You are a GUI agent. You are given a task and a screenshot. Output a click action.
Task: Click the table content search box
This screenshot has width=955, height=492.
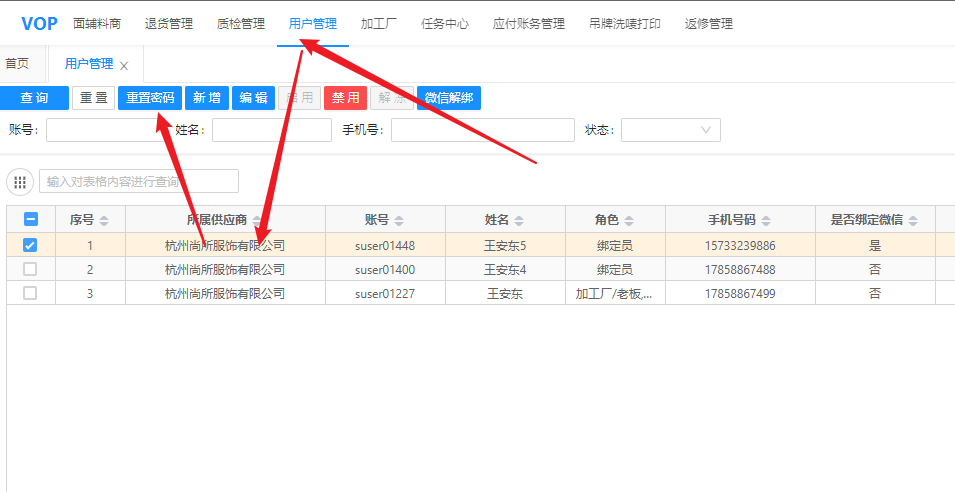(x=138, y=181)
